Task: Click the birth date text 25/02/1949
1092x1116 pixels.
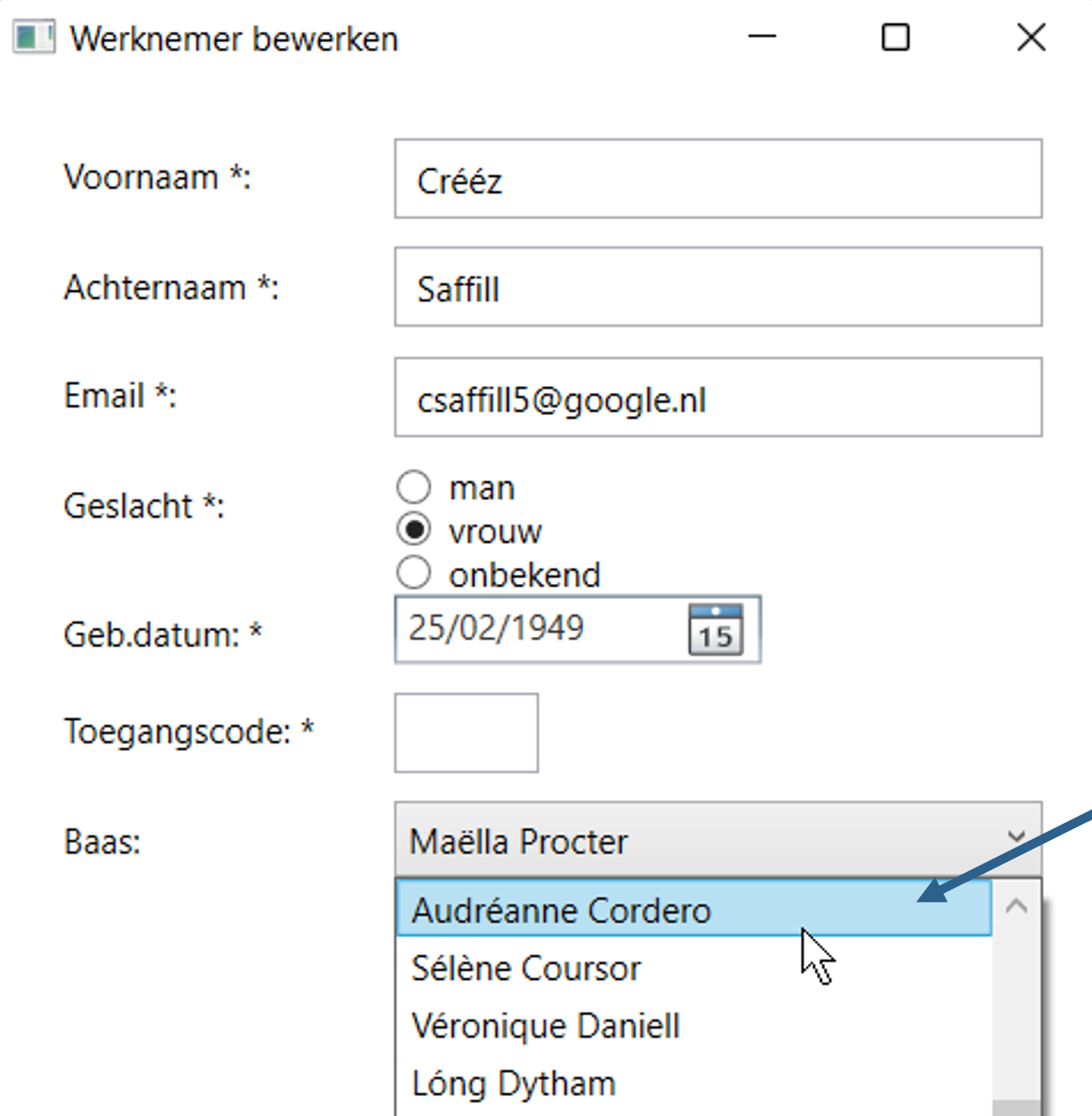Action: 497,628
